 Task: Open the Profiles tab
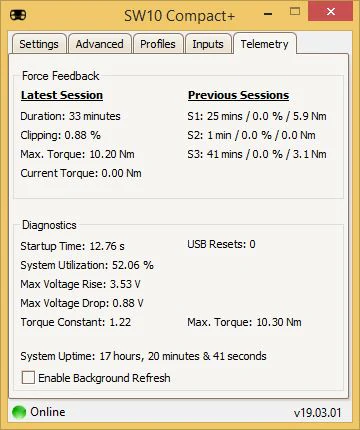click(x=158, y=44)
